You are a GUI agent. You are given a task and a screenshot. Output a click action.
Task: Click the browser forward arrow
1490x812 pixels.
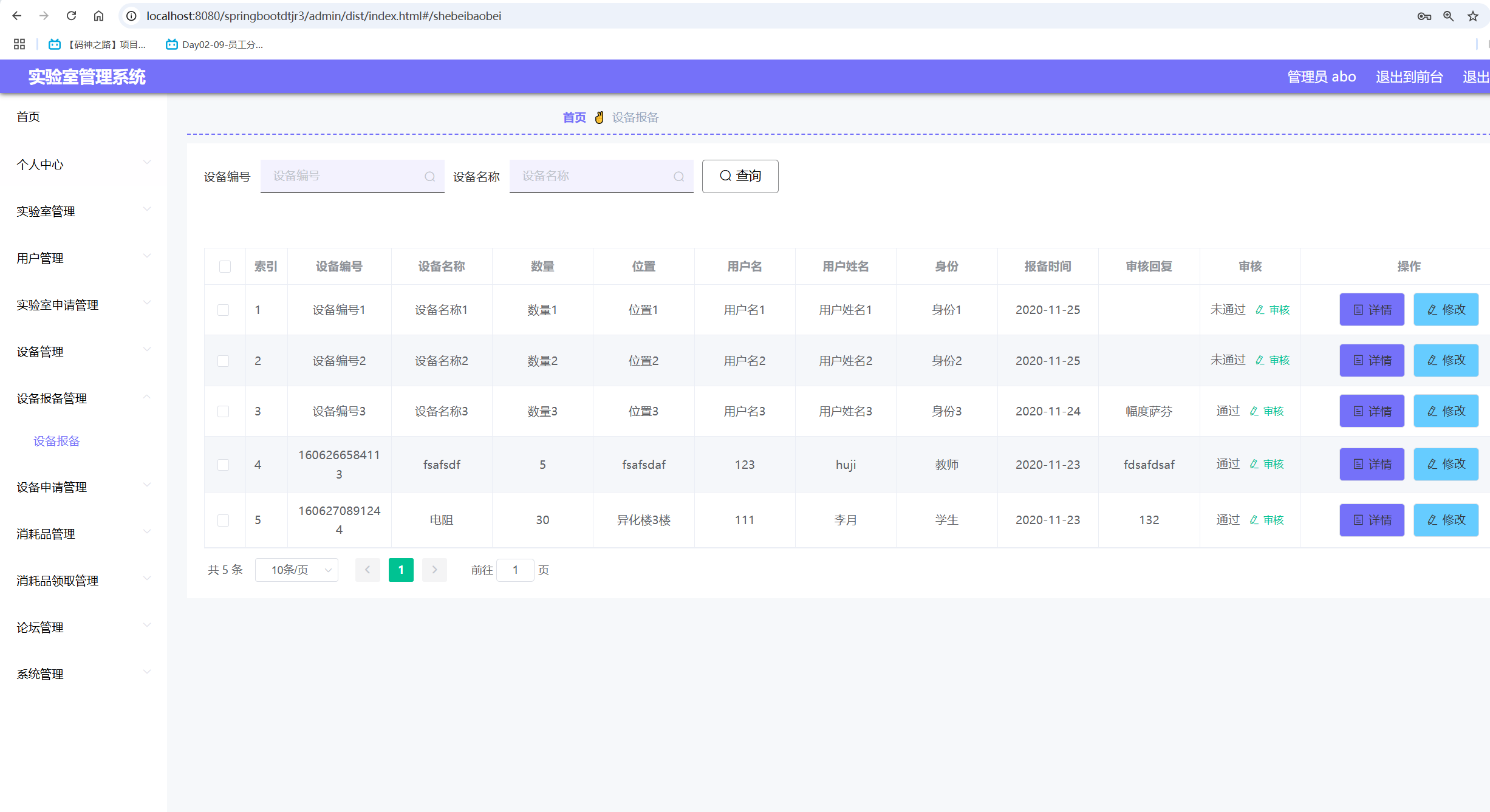pos(44,16)
